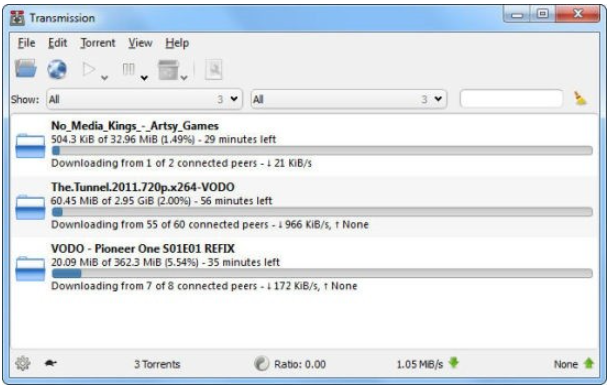Viewport: 609px width, 387px height.
Task: Click folder icon of The.Tunnel.2011 torrent
Action: [30, 207]
